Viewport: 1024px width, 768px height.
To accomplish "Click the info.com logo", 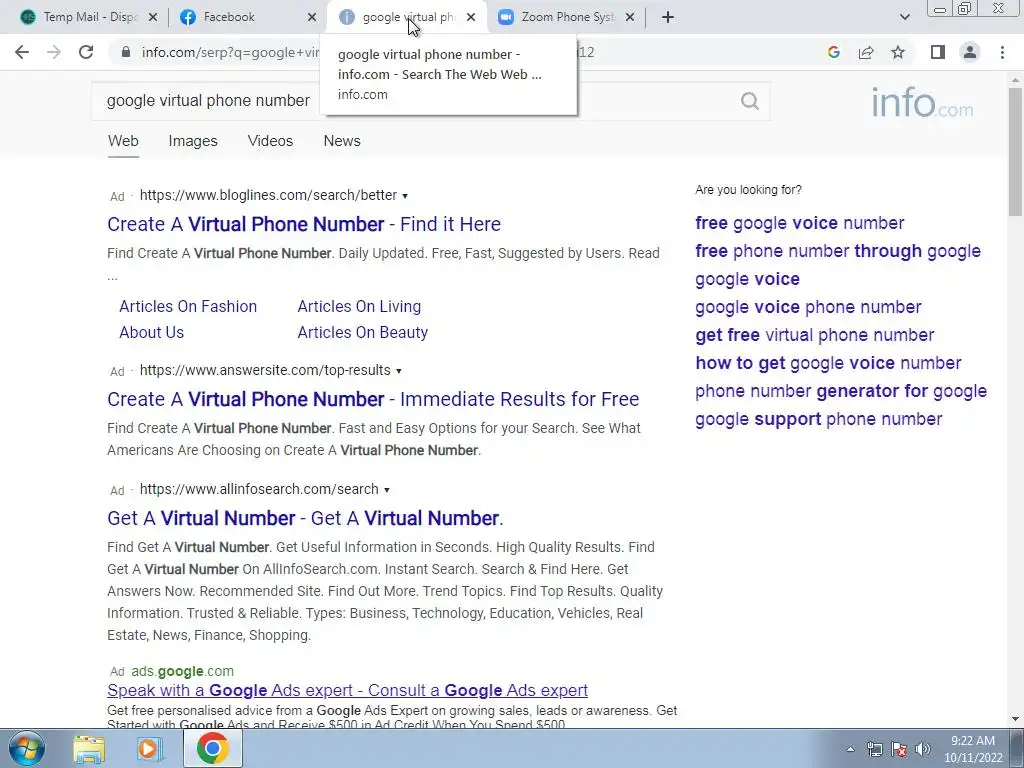I will tap(921, 103).
